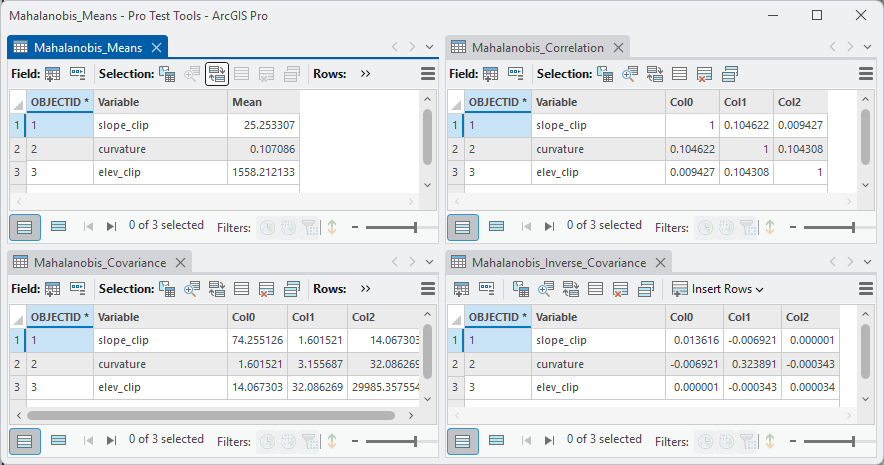Click Clear Selection in Mahalanobis_Correlation toolbar
The width and height of the screenshot is (884, 465).
pos(679,74)
